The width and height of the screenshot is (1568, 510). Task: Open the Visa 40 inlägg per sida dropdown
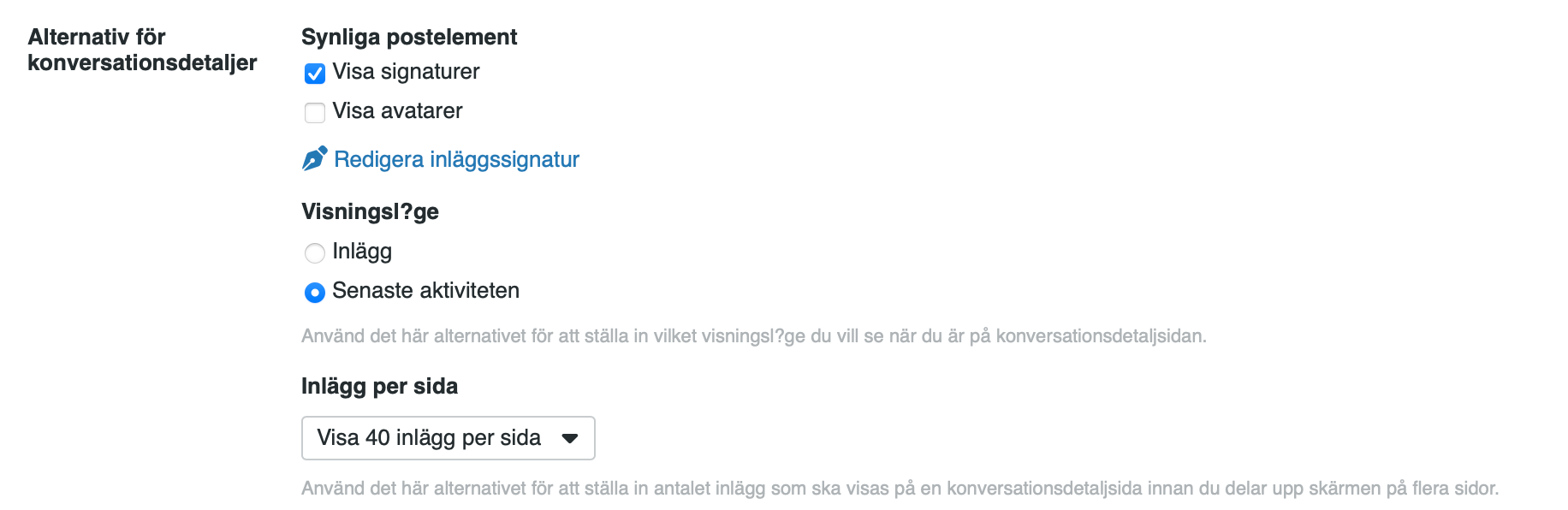[448, 438]
